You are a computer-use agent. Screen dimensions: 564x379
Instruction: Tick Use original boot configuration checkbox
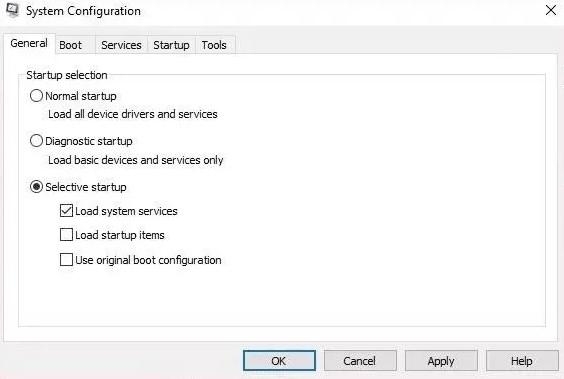coord(66,260)
